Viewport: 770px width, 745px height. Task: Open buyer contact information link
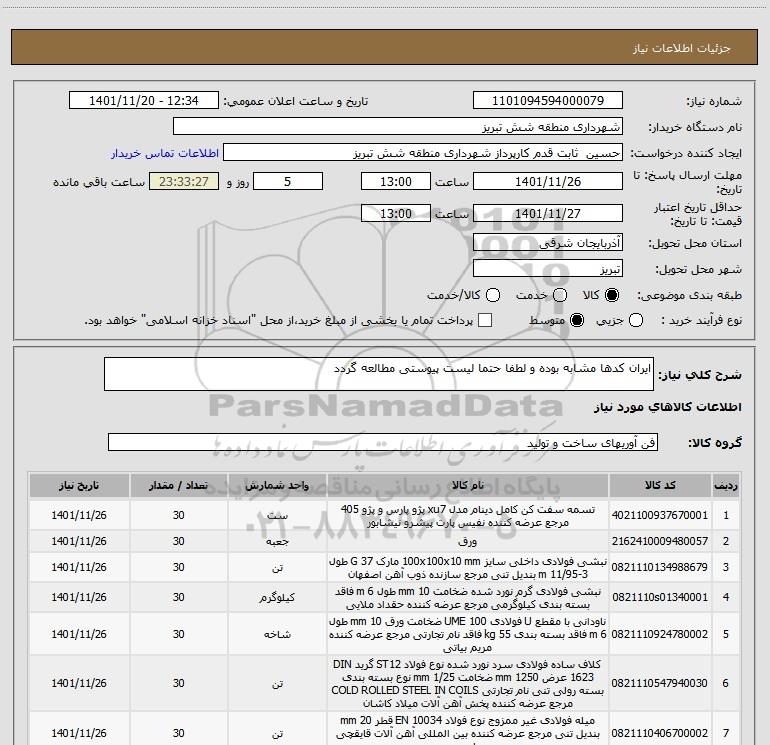click(x=165, y=153)
